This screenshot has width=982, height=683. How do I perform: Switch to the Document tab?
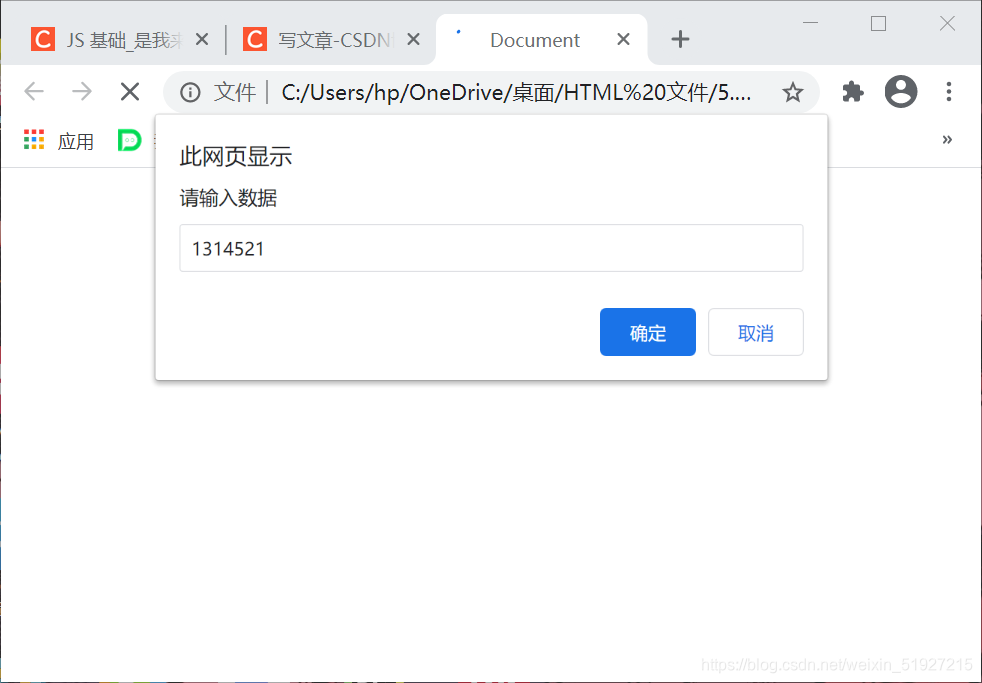(534, 39)
